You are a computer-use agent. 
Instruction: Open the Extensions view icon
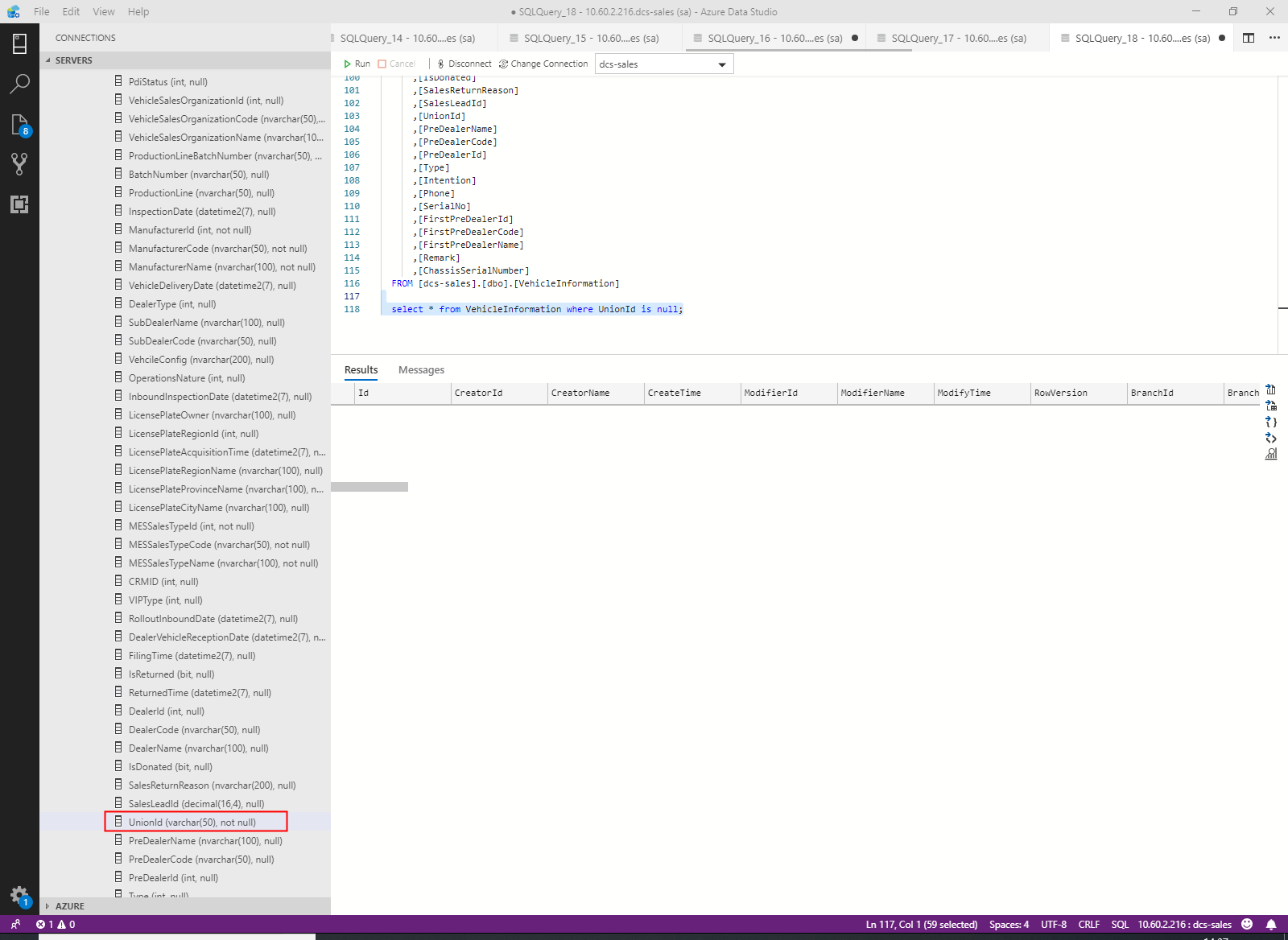[19, 204]
